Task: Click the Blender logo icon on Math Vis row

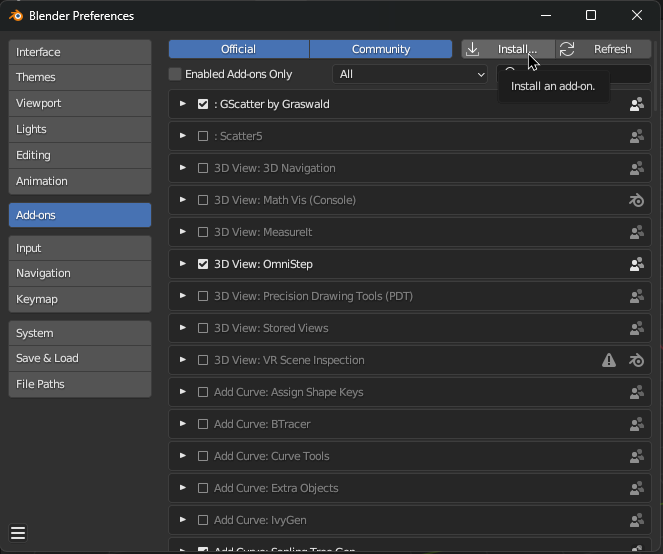Action: [636, 200]
